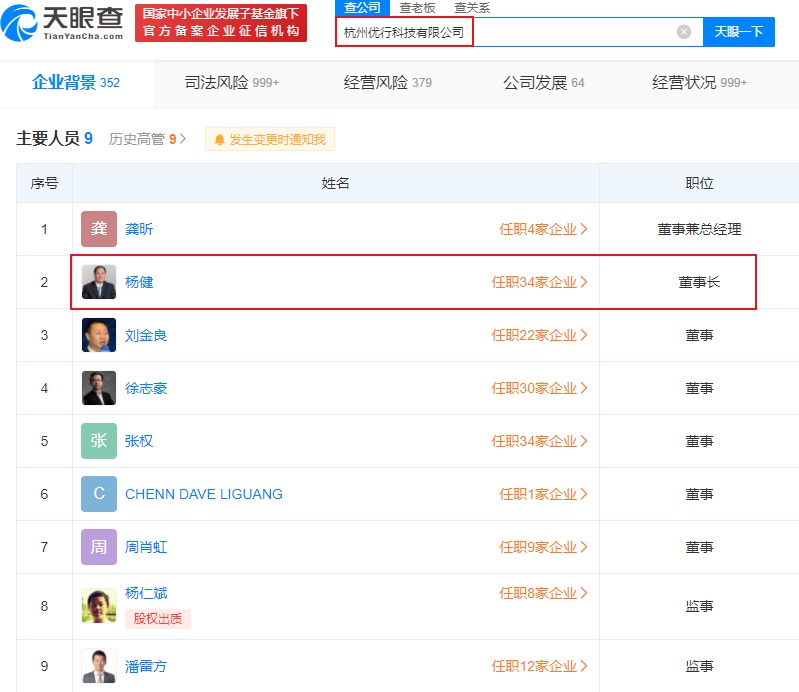
Task: Click 杨健's photo thumbnail
Action: (99, 282)
